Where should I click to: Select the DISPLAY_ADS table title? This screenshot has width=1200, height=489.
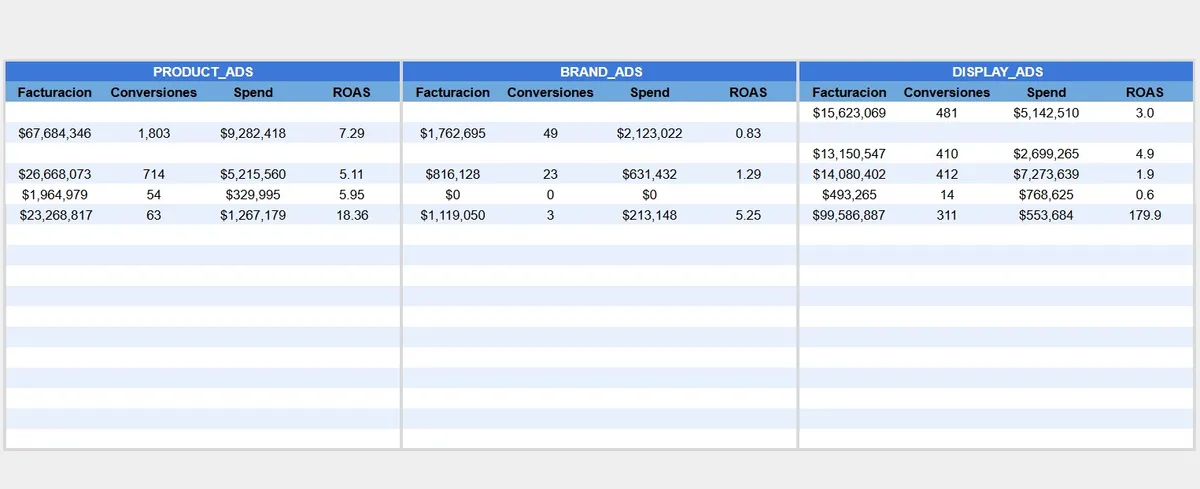[998, 72]
